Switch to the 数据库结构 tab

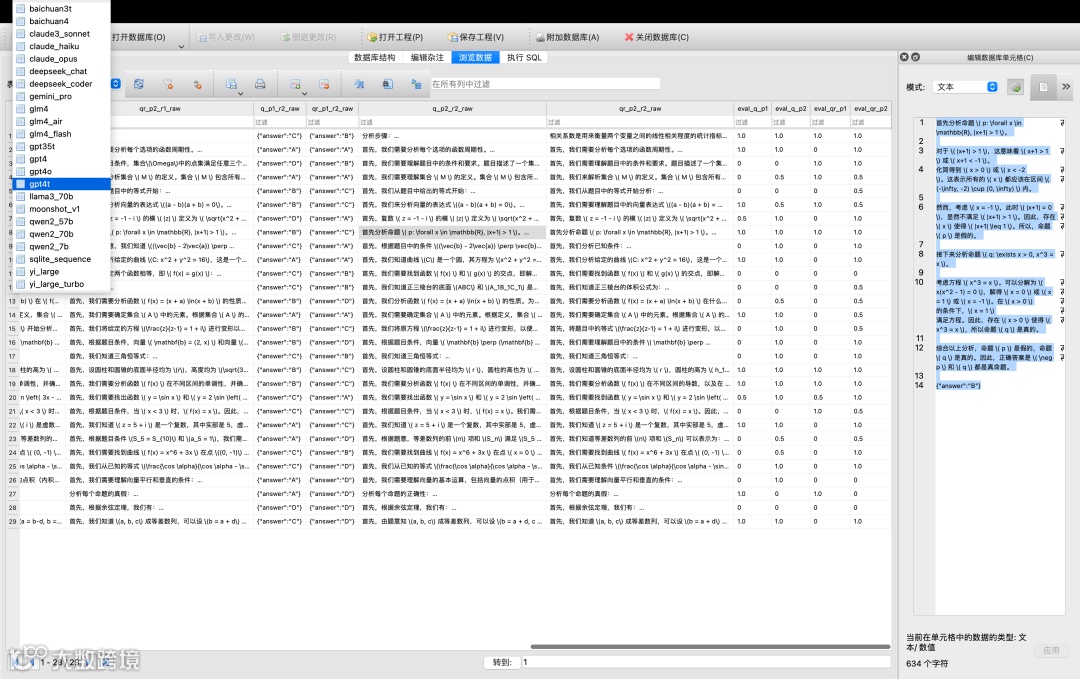point(375,58)
